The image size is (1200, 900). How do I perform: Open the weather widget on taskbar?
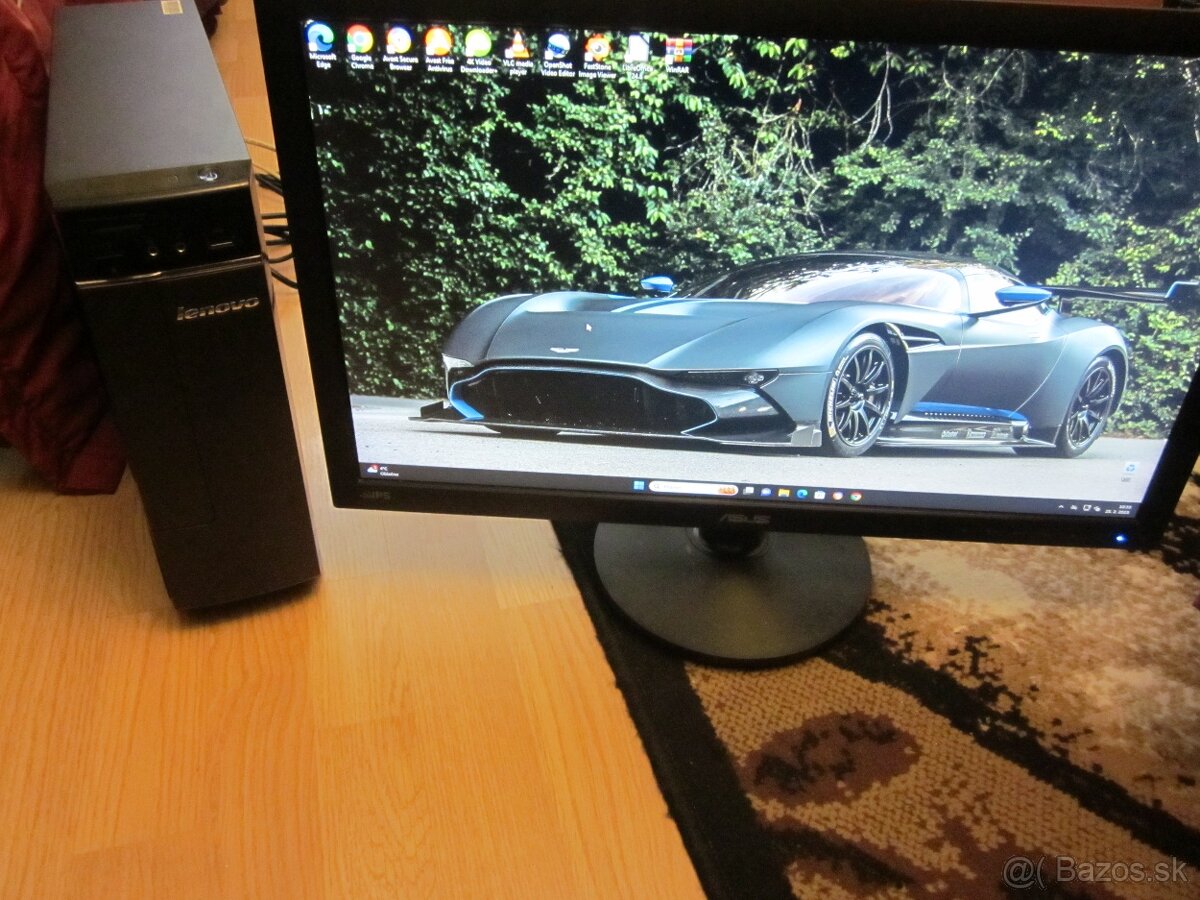[382, 470]
